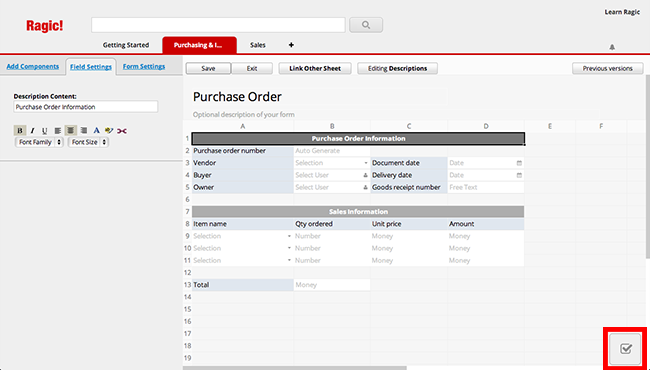The image size is (650, 370).
Task: Open calendar icon in Document date field
Action: (519, 163)
